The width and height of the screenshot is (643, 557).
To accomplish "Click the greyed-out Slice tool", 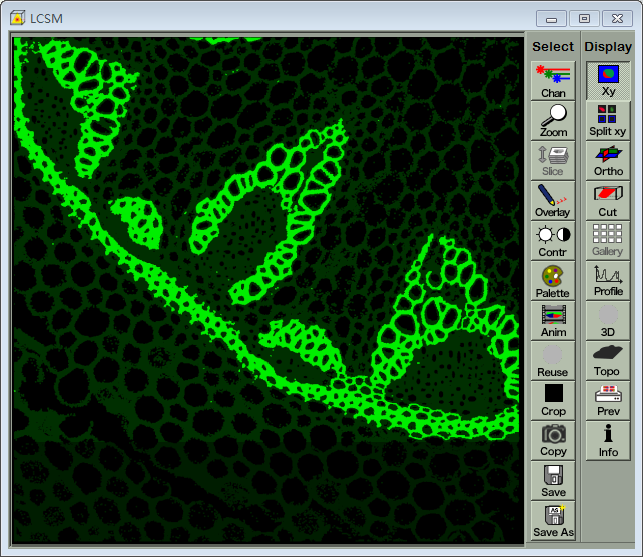I will click(x=553, y=160).
